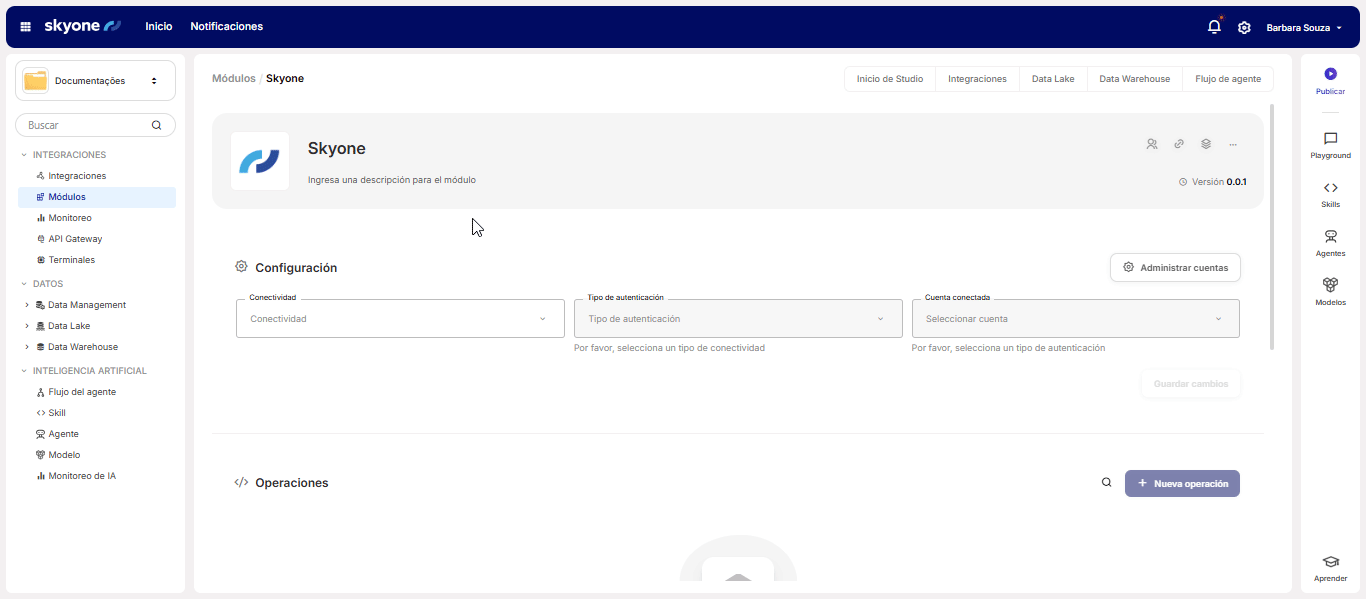Open Skills code icon in right sidebar

(x=1330, y=193)
